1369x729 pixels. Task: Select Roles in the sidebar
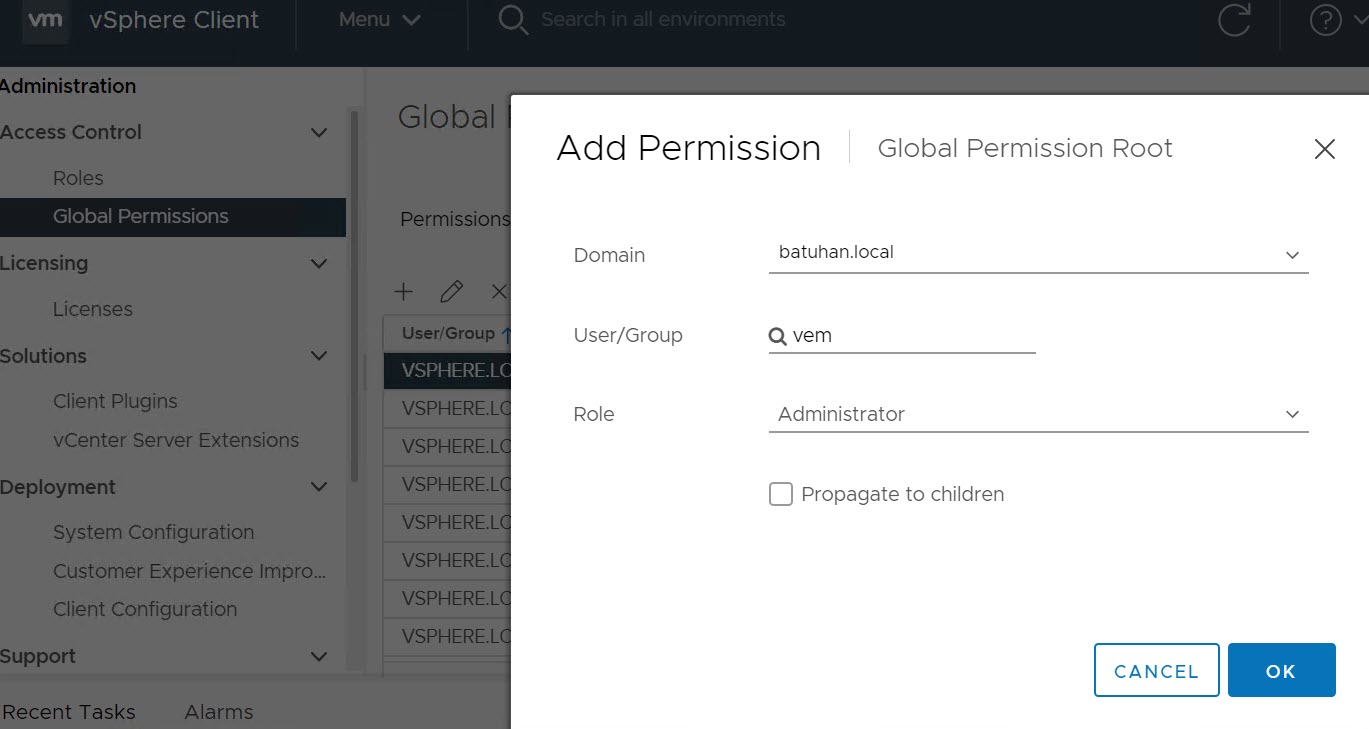(78, 178)
